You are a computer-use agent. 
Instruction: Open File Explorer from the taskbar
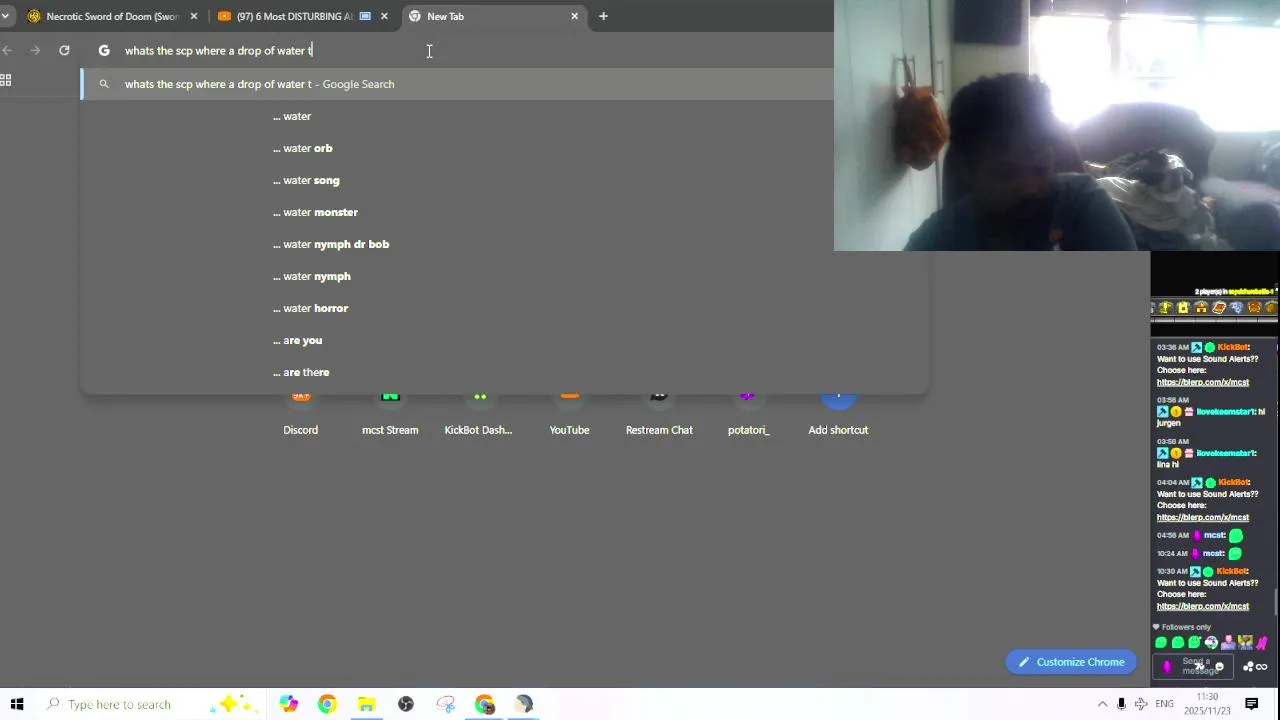tap(366, 704)
